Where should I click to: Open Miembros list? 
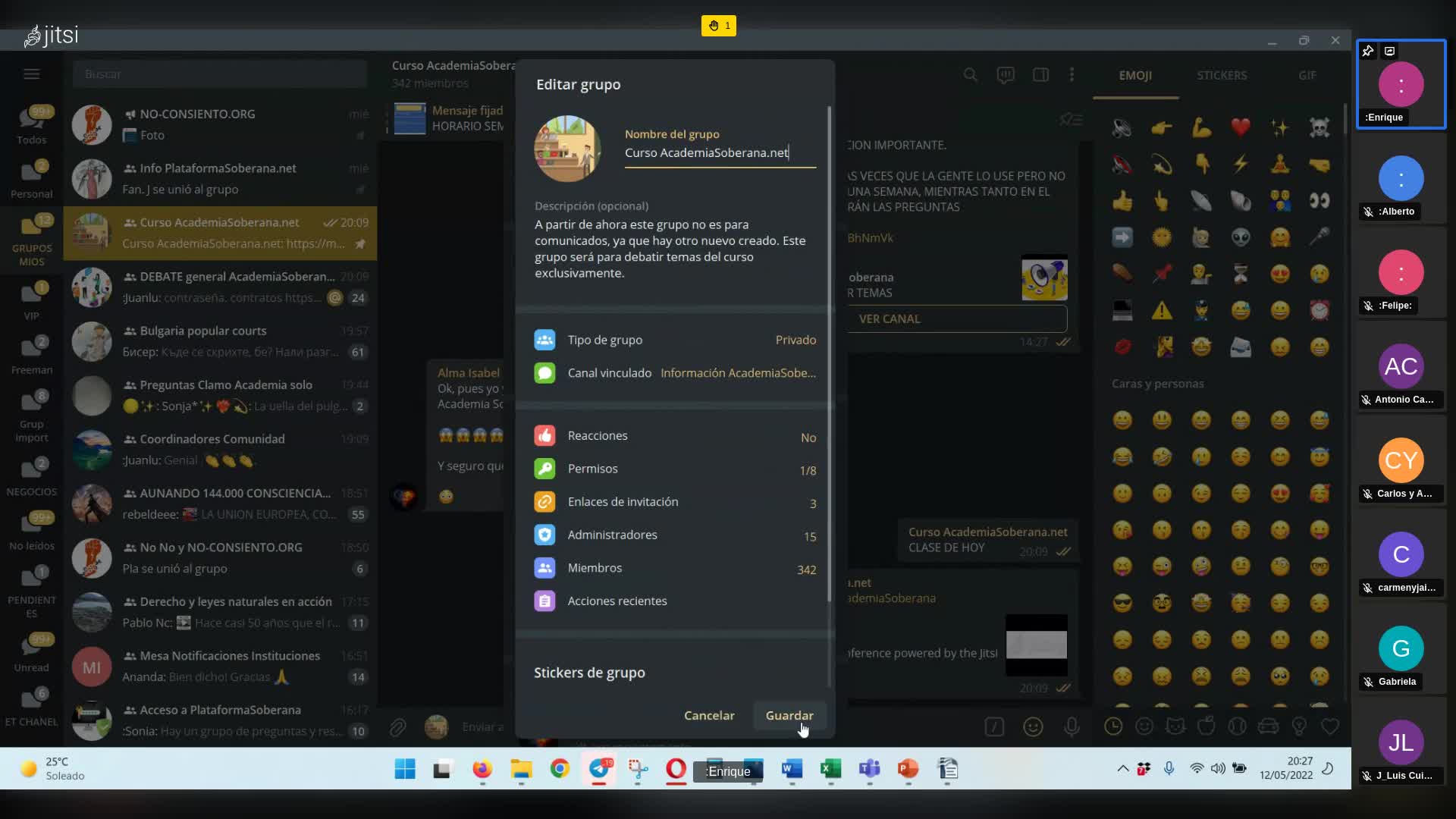click(x=674, y=568)
